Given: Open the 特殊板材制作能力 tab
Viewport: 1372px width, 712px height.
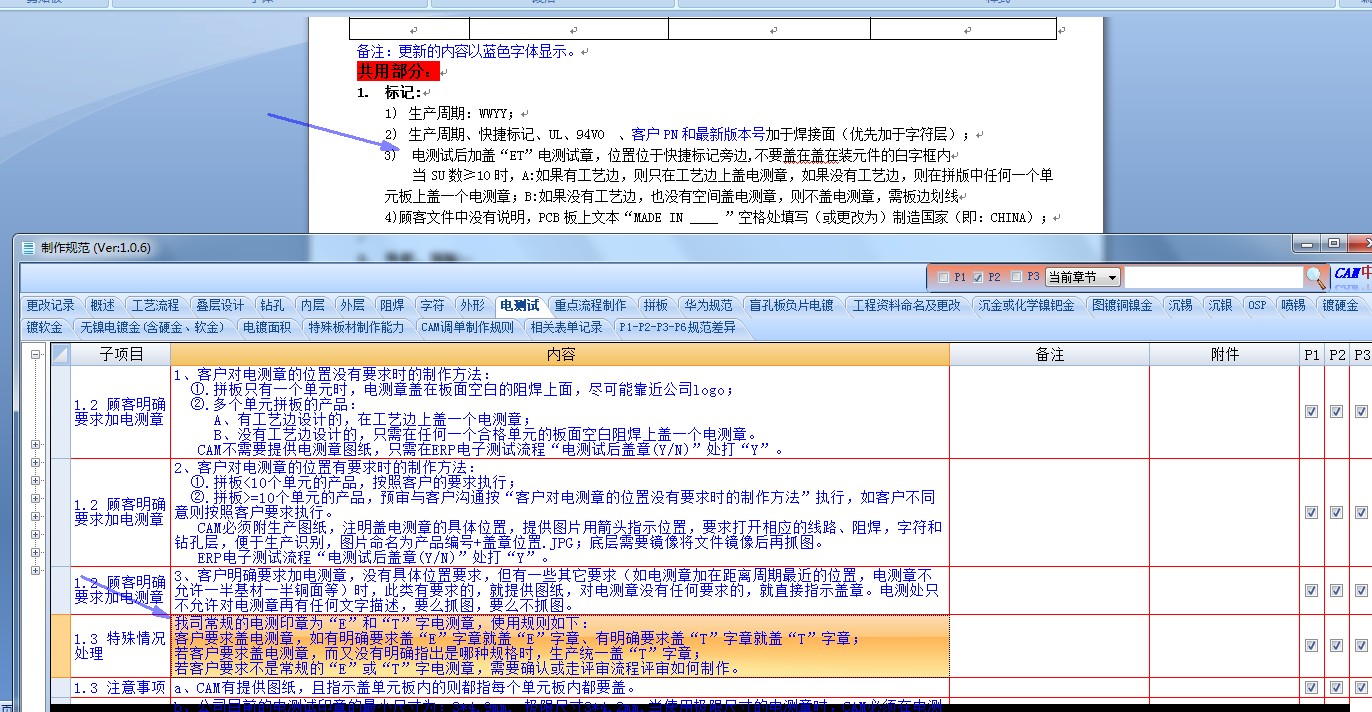Looking at the screenshot, I should coord(357,327).
